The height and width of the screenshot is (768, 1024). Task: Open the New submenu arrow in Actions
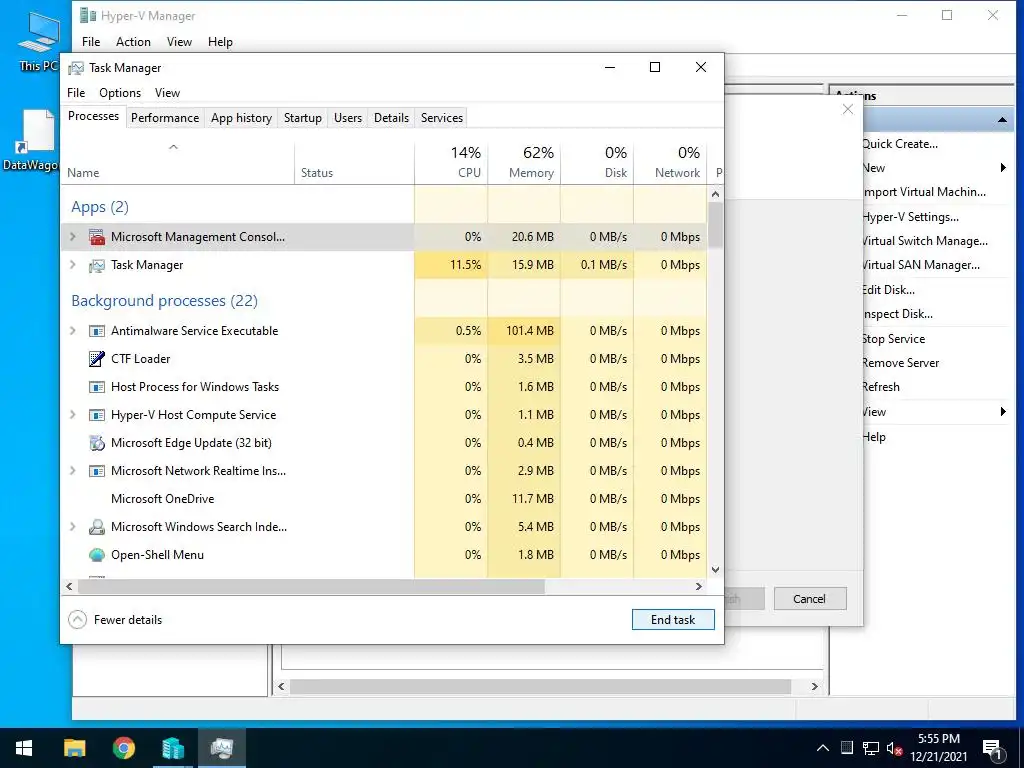tap(1003, 168)
